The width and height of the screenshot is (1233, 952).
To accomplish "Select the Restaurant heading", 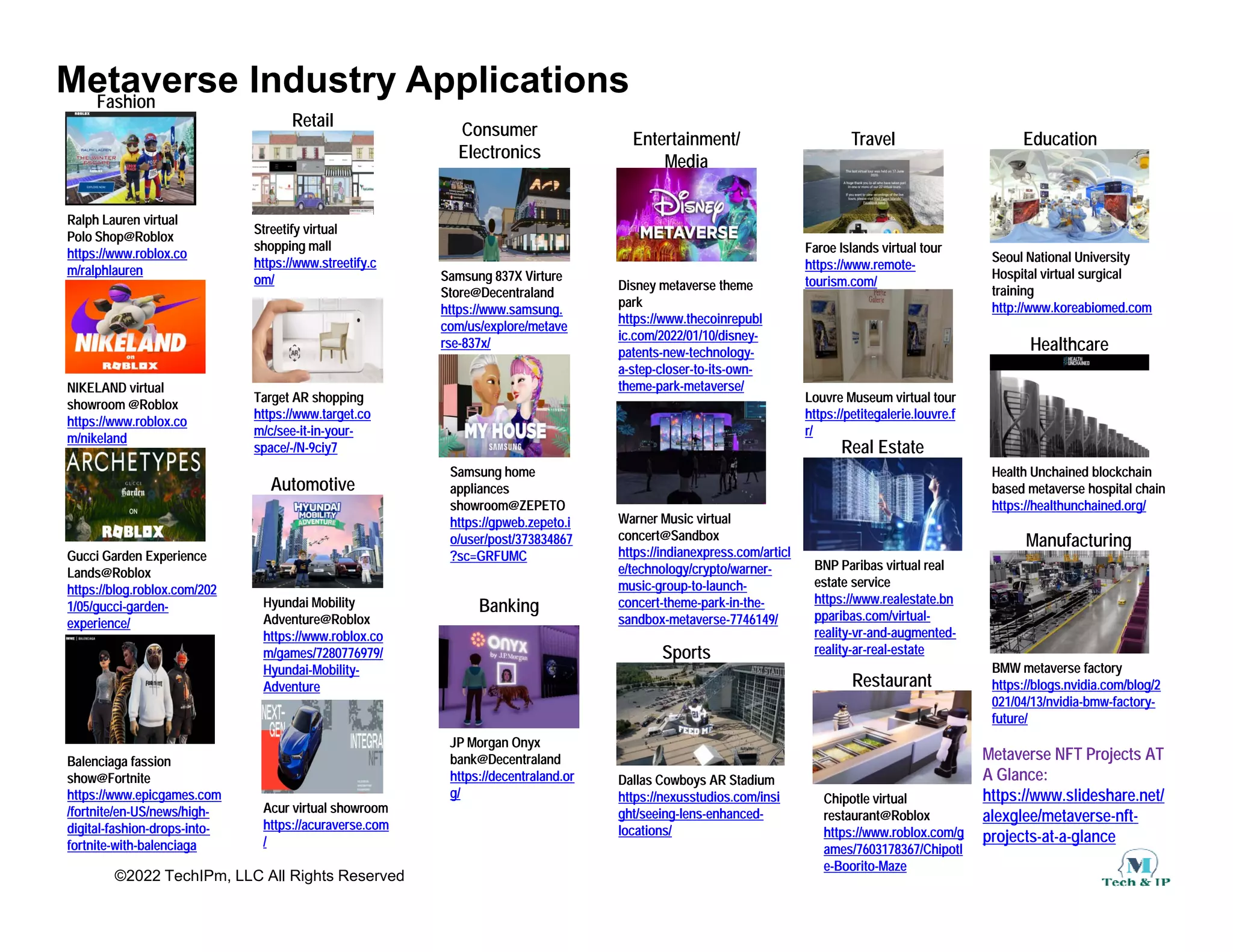I will [x=892, y=680].
